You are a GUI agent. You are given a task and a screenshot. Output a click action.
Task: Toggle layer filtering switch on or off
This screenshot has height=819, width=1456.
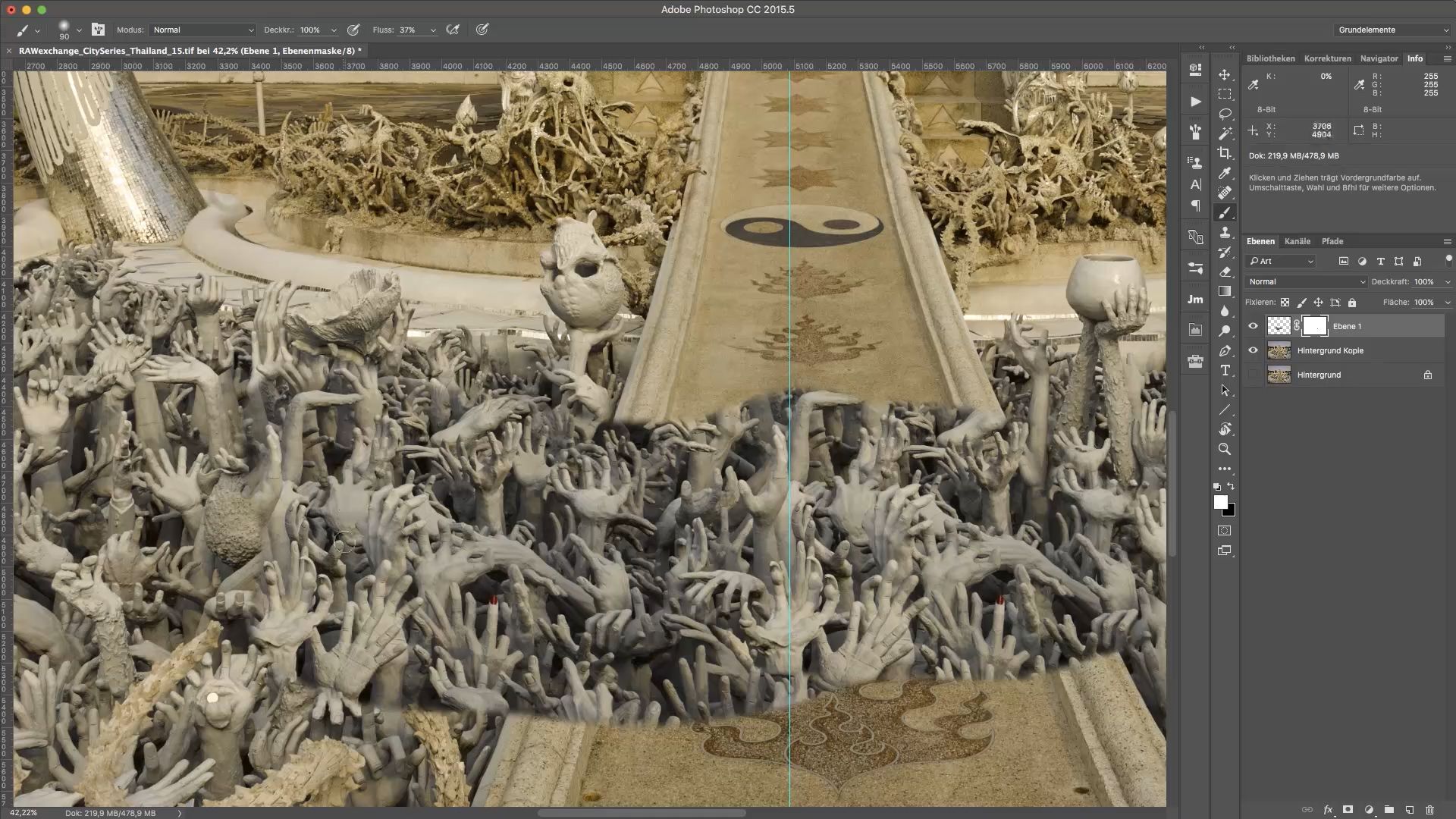click(x=1448, y=260)
